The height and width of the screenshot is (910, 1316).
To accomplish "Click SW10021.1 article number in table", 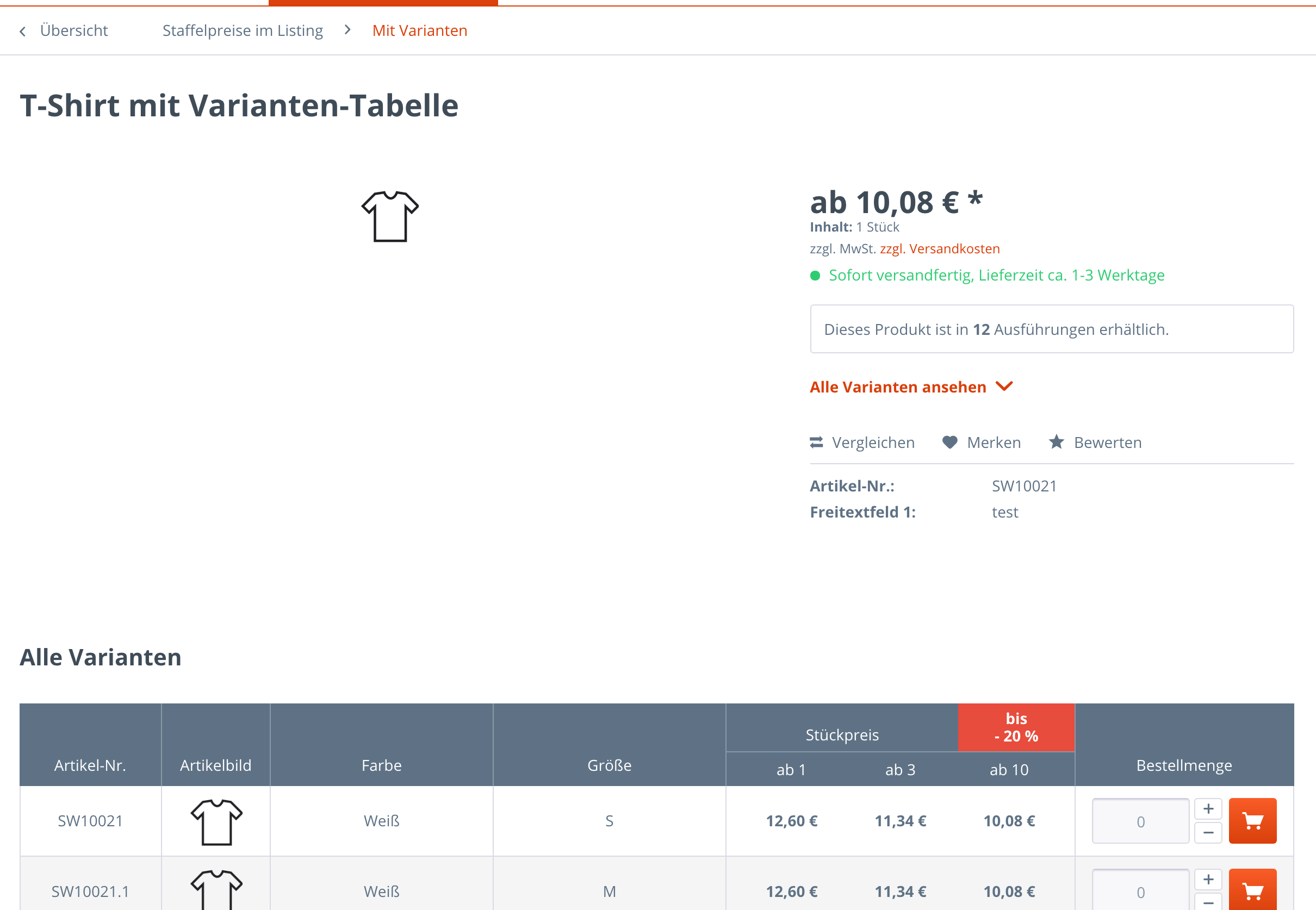I will coord(90,891).
